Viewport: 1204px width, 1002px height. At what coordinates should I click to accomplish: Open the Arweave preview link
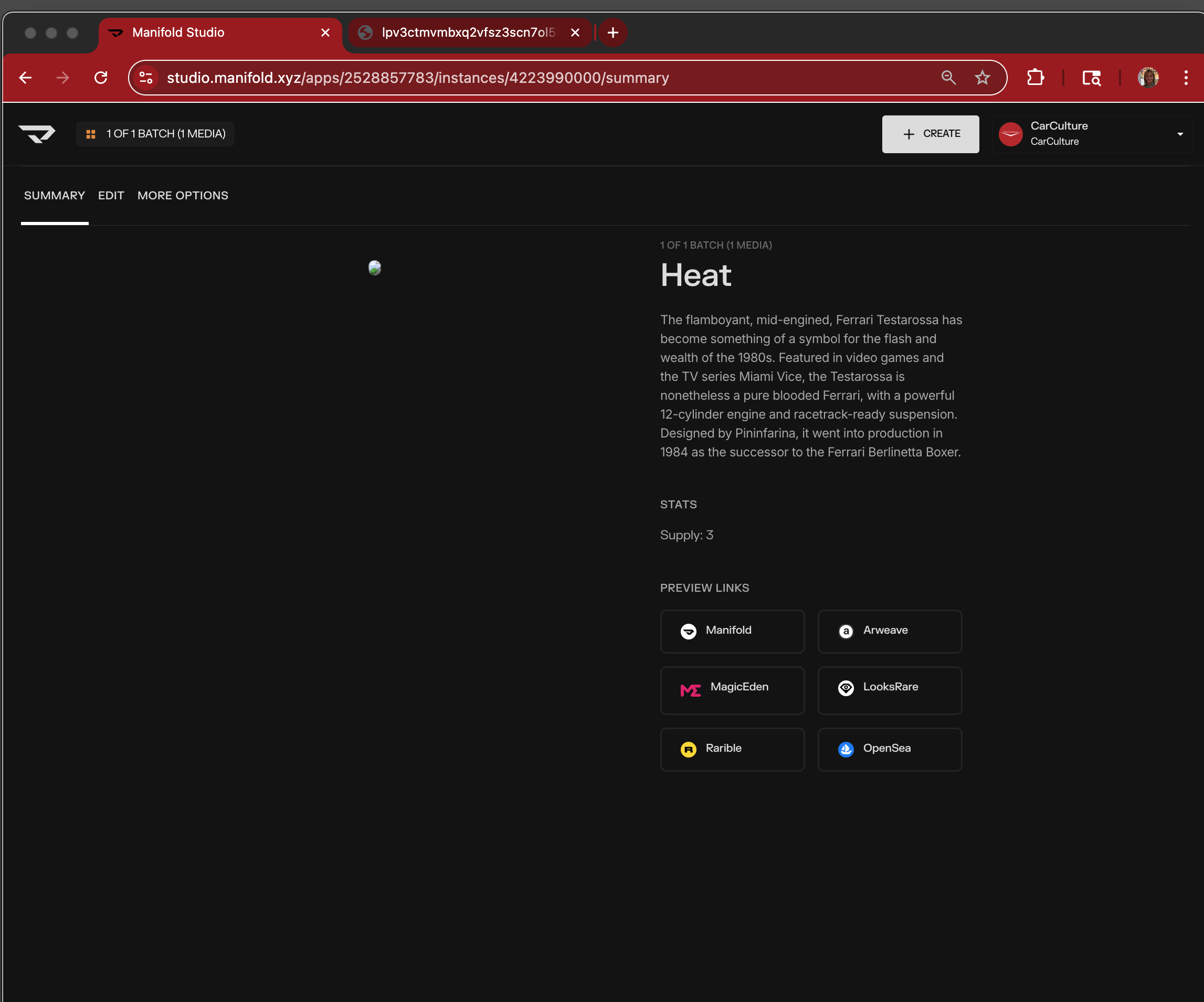(889, 631)
